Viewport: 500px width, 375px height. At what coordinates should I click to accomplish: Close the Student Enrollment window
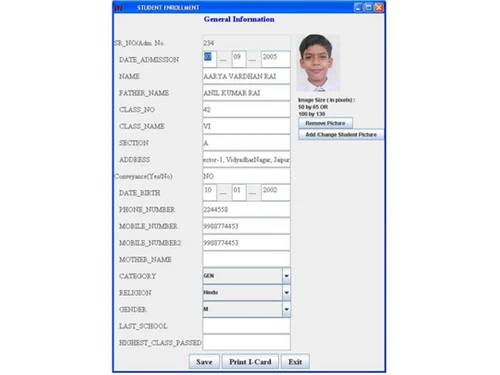[379, 7]
